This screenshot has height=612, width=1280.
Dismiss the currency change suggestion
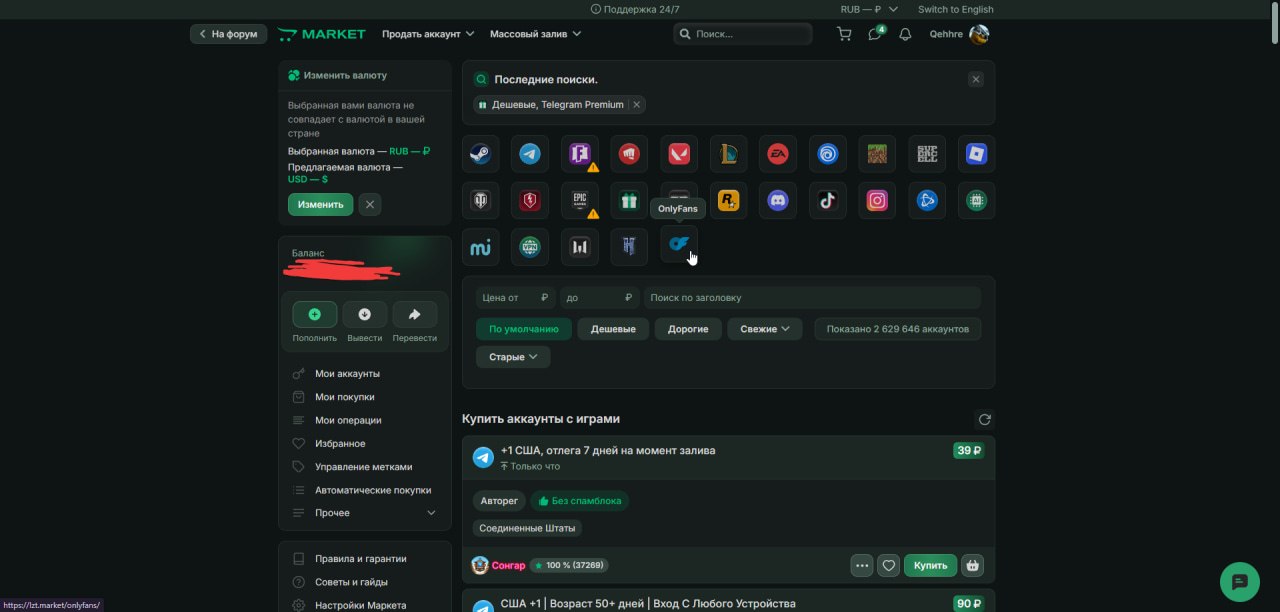click(x=370, y=204)
